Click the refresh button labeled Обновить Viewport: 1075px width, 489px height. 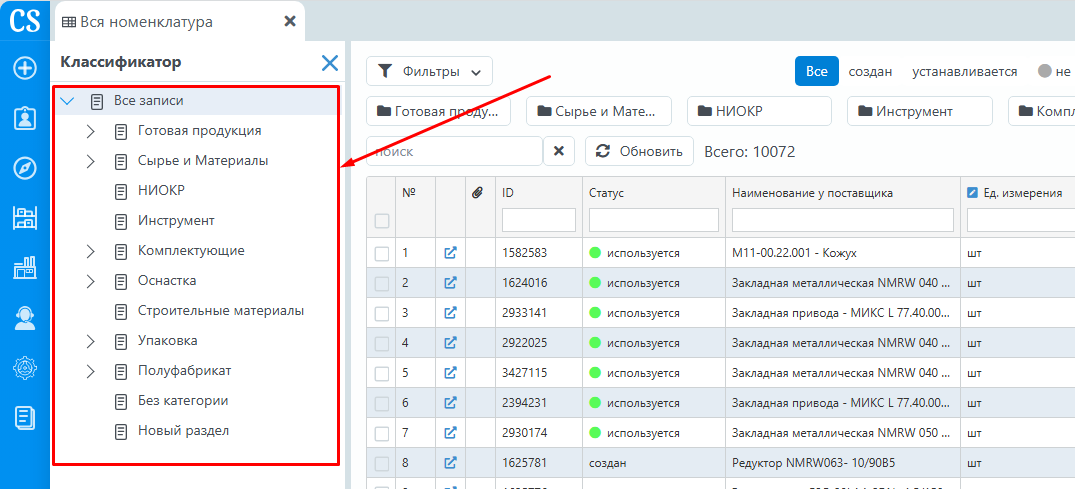[x=639, y=151]
